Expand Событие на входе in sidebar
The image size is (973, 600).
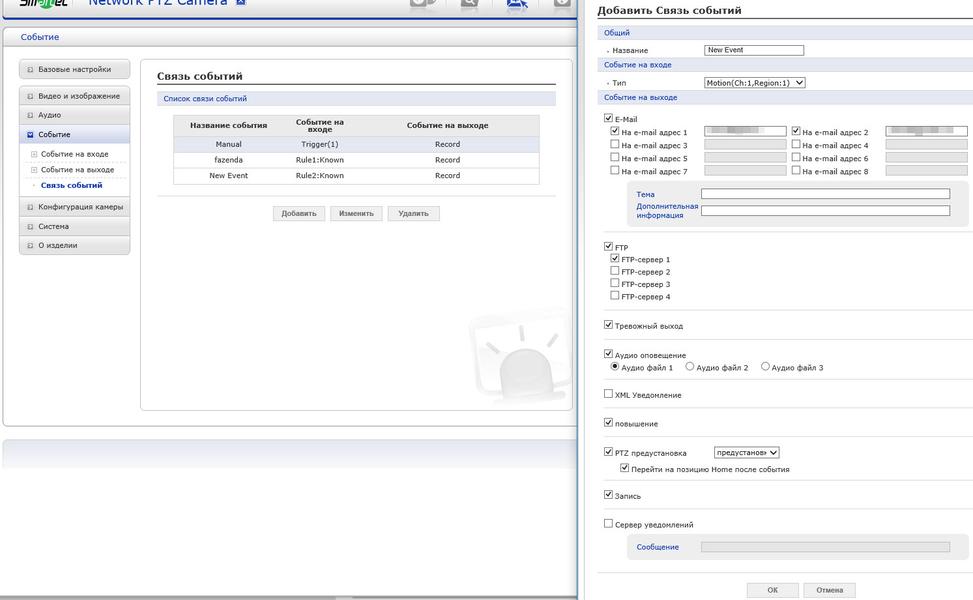(34, 154)
